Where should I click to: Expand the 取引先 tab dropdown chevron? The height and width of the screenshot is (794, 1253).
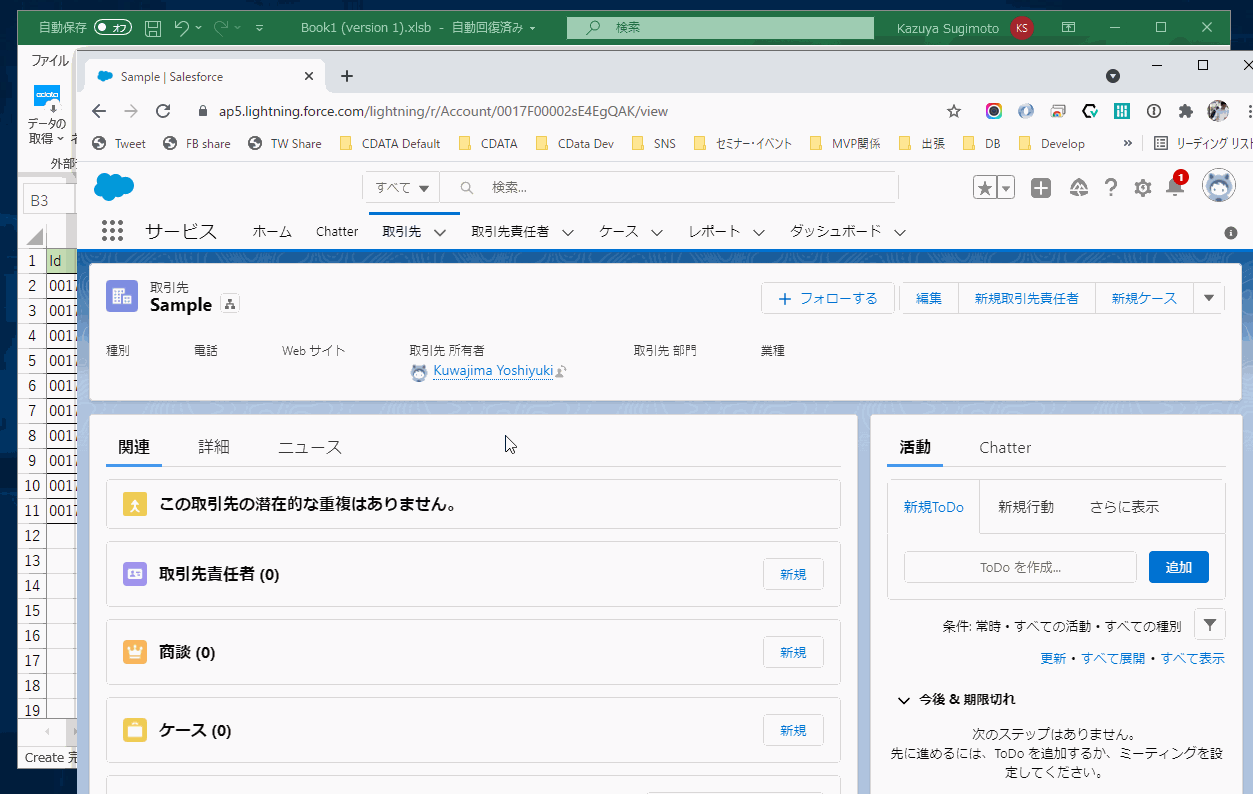coord(439,232)
